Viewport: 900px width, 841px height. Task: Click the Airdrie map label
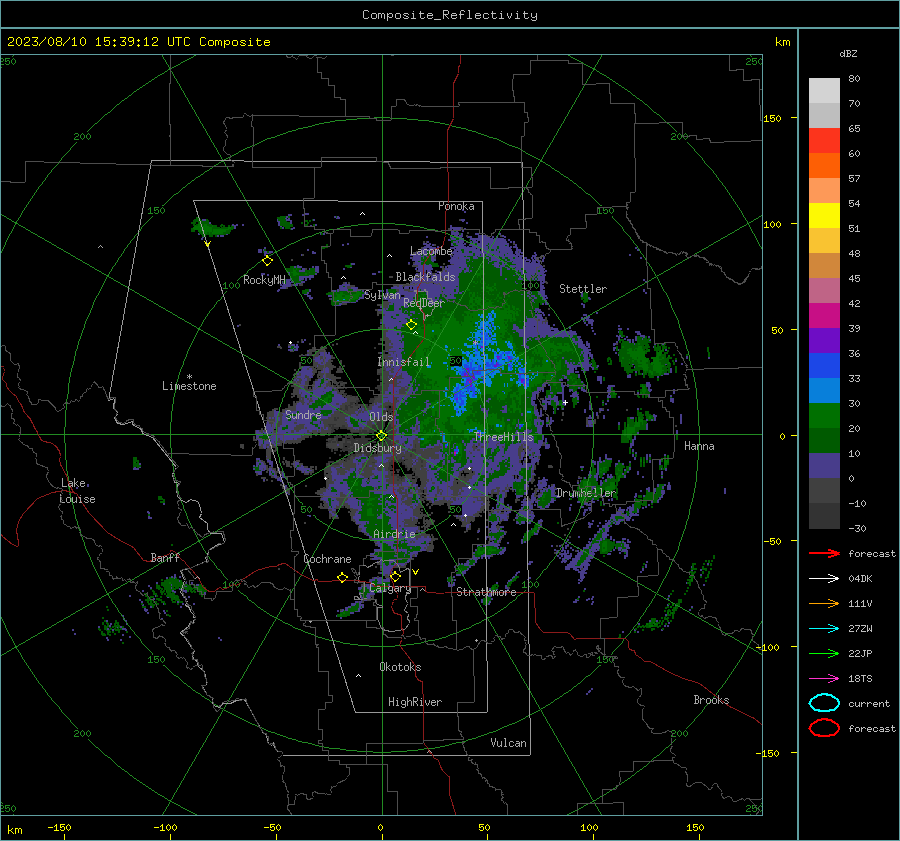tap(394, 534)
